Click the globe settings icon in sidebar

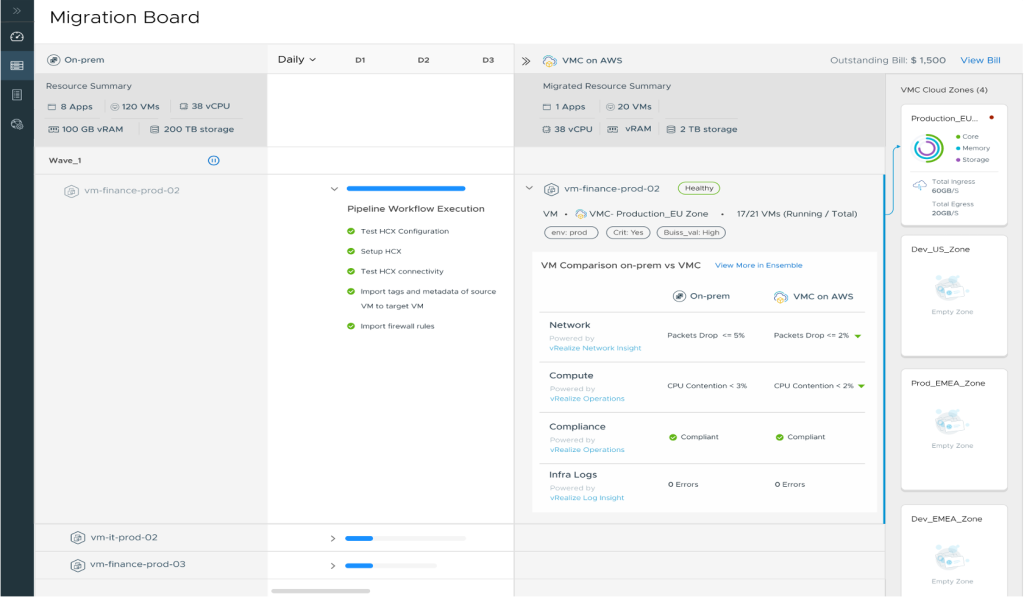pyautogui.click(x=16, y=124)
